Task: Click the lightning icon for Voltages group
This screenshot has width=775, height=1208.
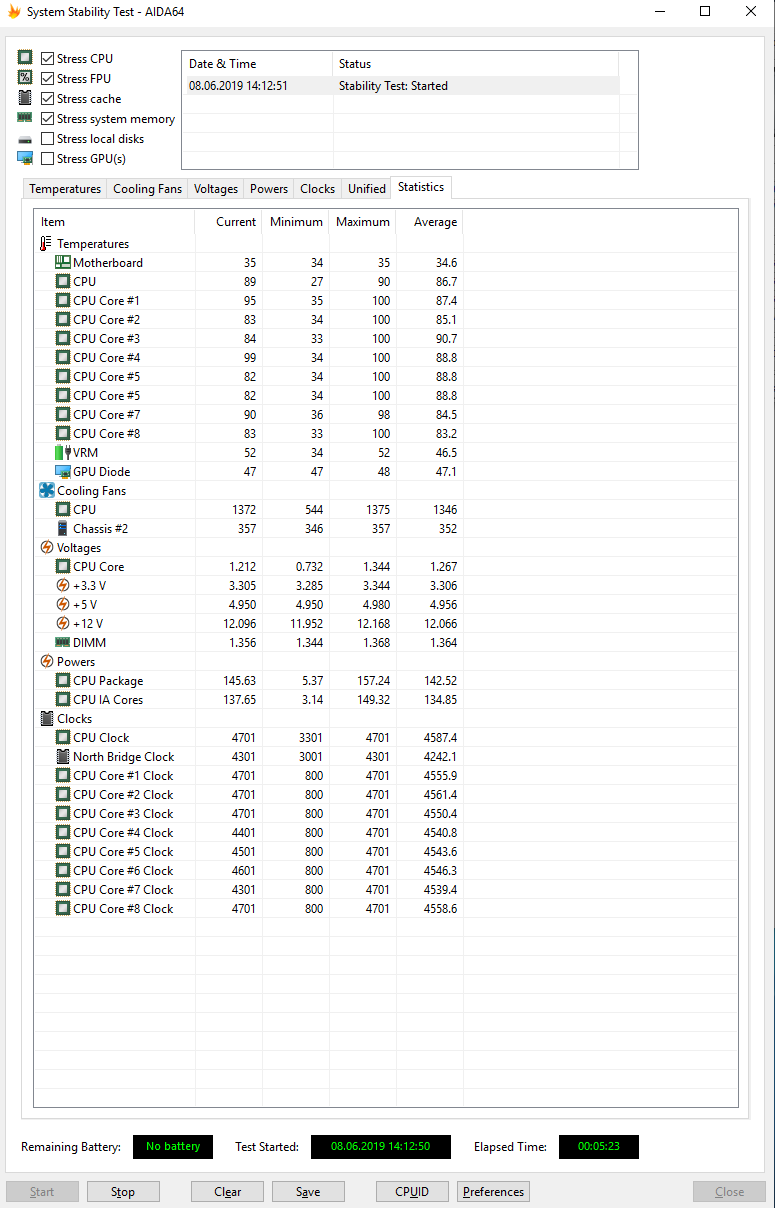Action: 46,548
